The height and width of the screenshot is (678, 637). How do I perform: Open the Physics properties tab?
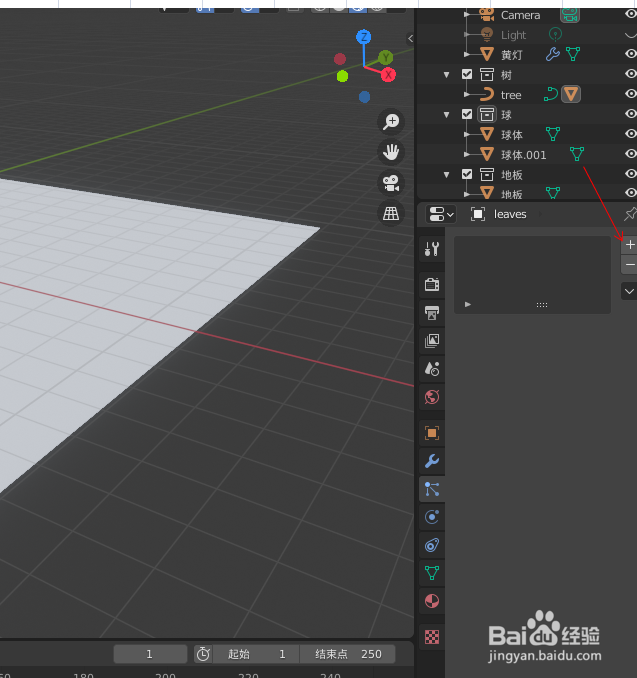(432, 517)
